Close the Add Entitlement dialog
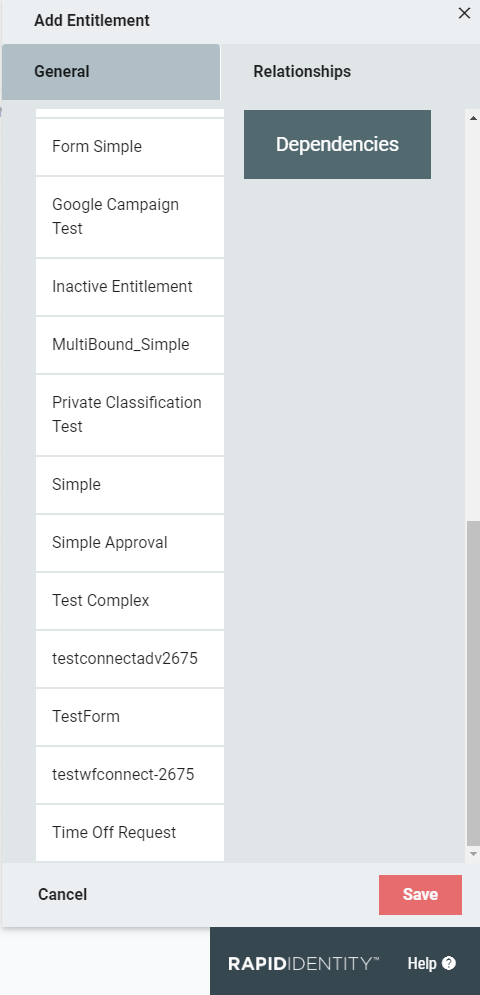Screen dimensions: 480x995 pos(464,13)
